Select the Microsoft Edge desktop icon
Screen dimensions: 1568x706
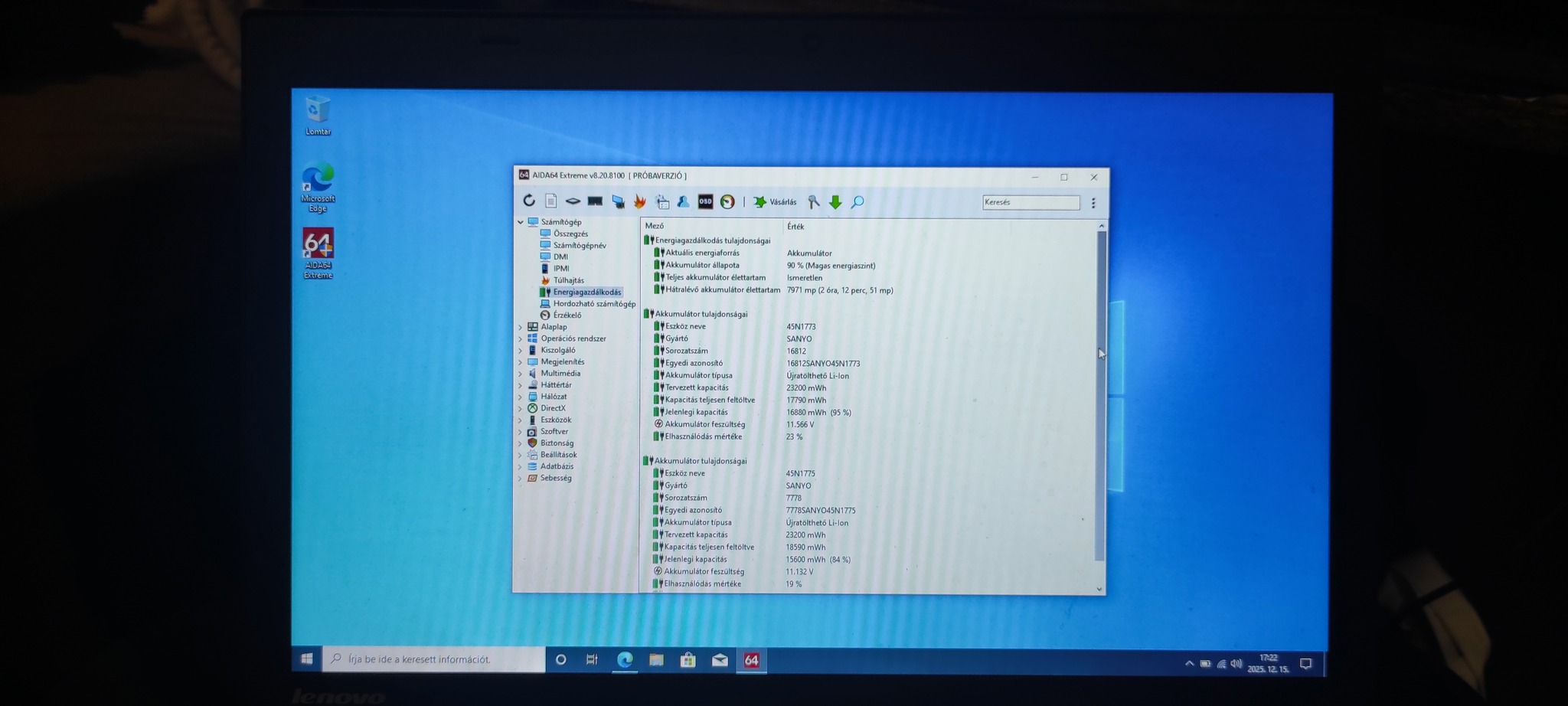318,188
